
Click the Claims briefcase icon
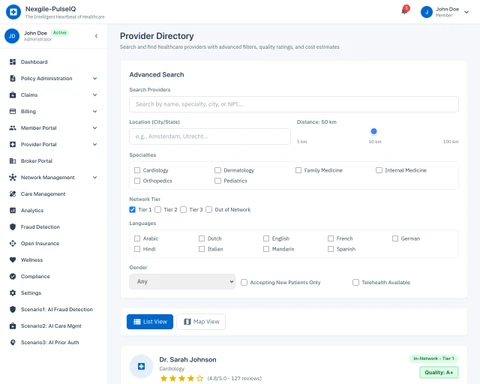coord(13,95)
